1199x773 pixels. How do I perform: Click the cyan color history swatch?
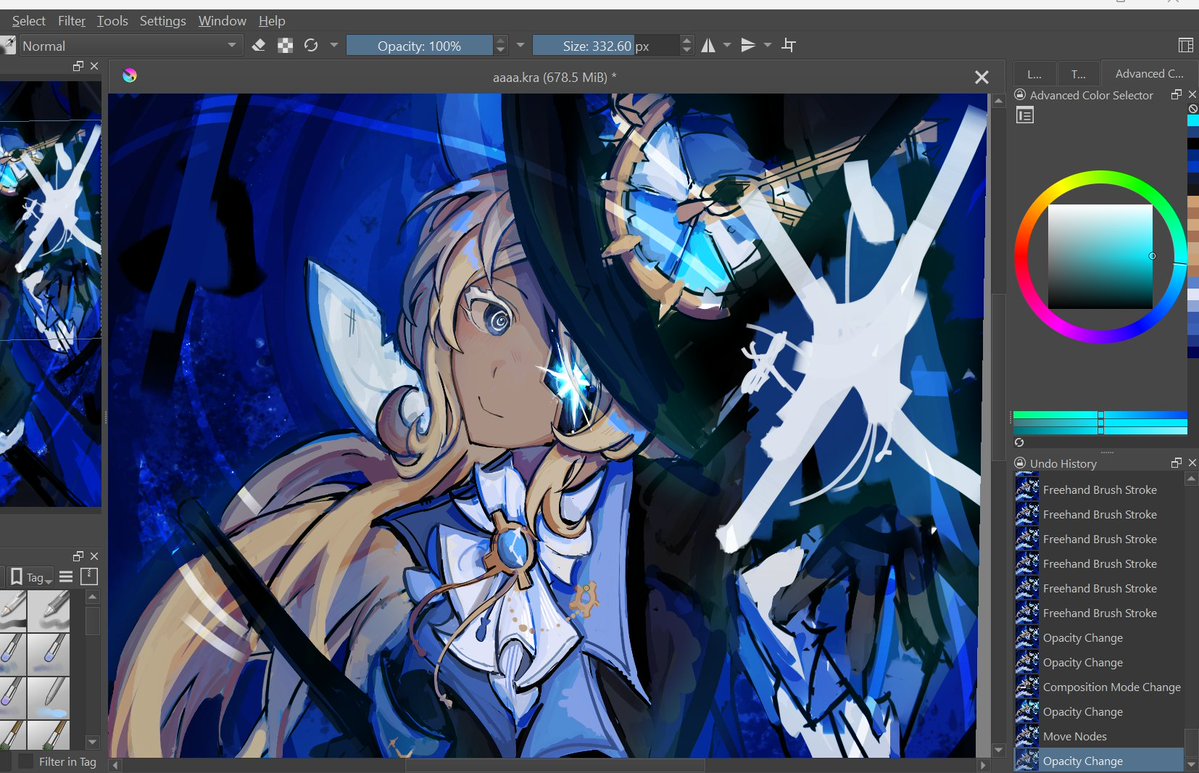click(x=1193, y=121)
